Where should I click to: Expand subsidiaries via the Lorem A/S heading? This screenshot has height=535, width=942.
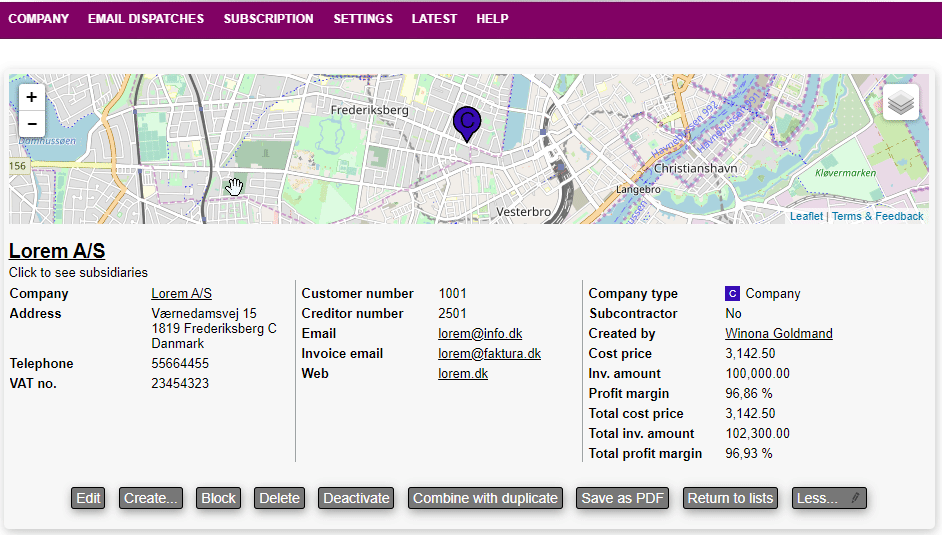[x=57, y=251]
